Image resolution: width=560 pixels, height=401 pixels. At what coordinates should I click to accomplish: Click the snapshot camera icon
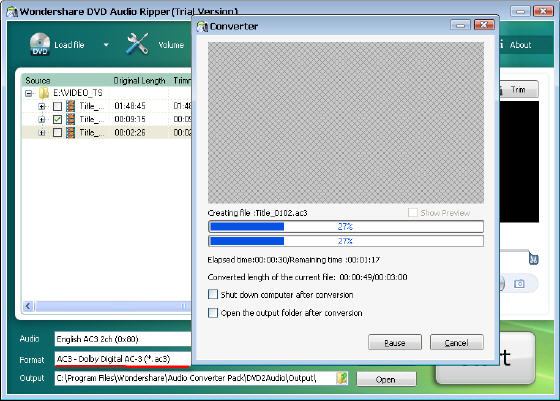click(x=519, y=284)
